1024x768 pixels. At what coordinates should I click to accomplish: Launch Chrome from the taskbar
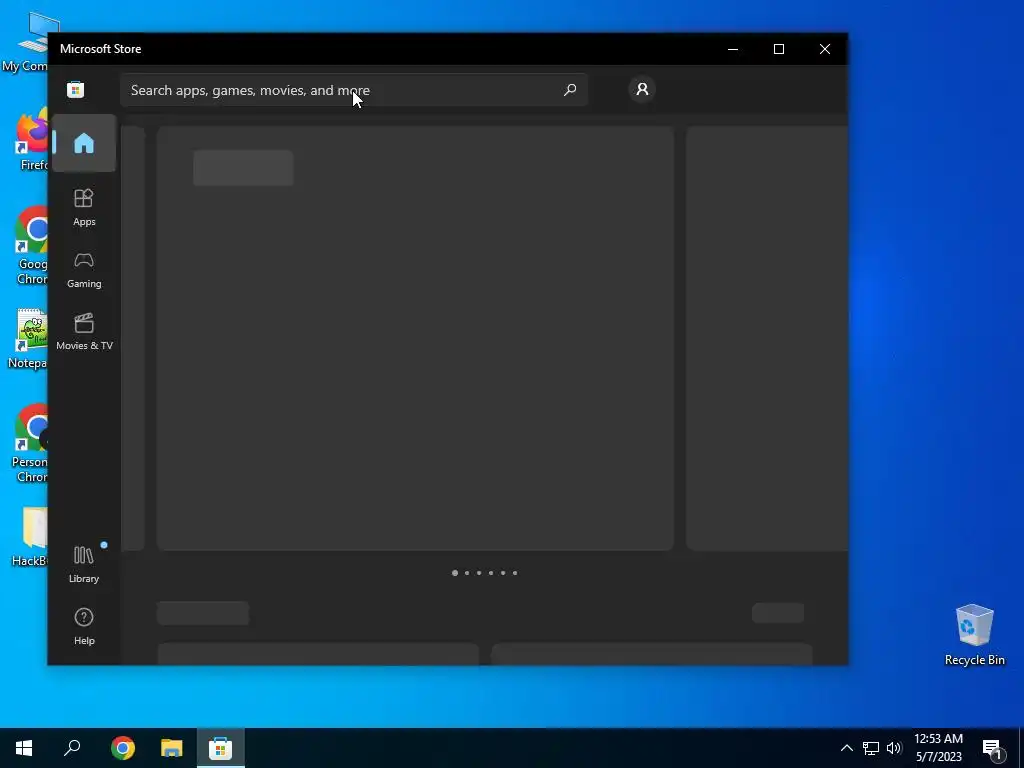123,748
